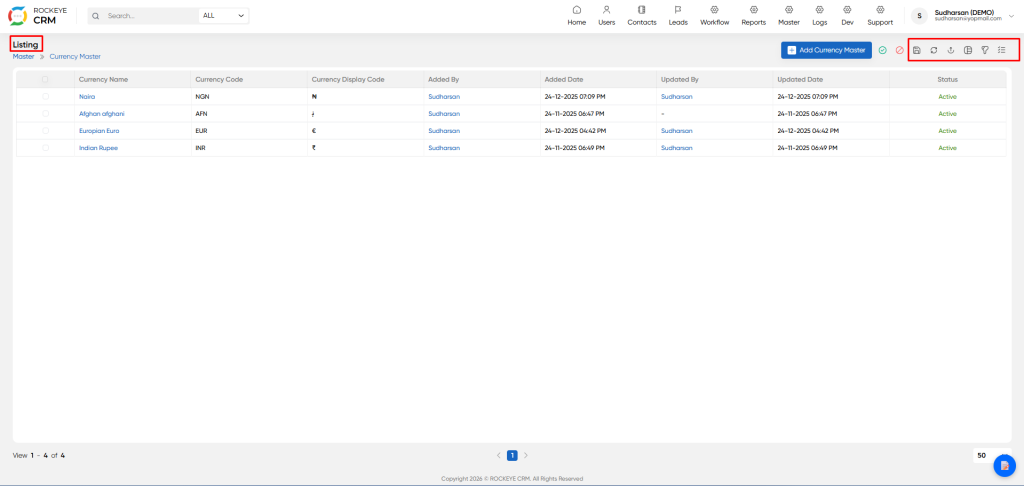Click the refresh listing icon
1024x486 pixels.
[x=934, y=50]
